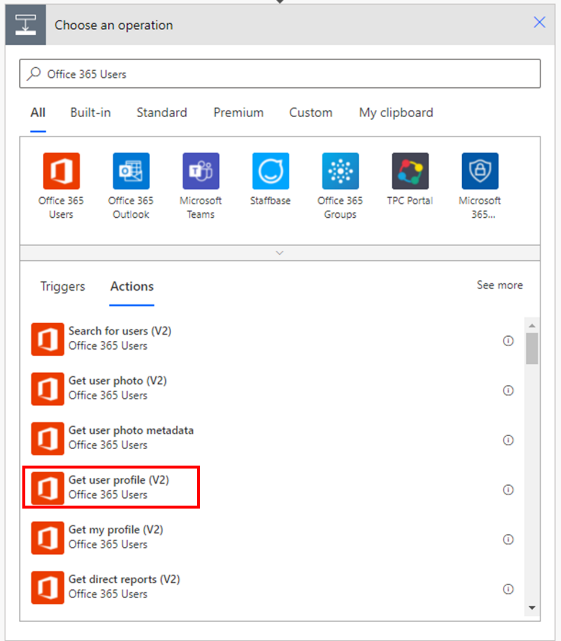Close the Choose an operation panel
This screenshot has height=641, width=561.
(539, 22)
